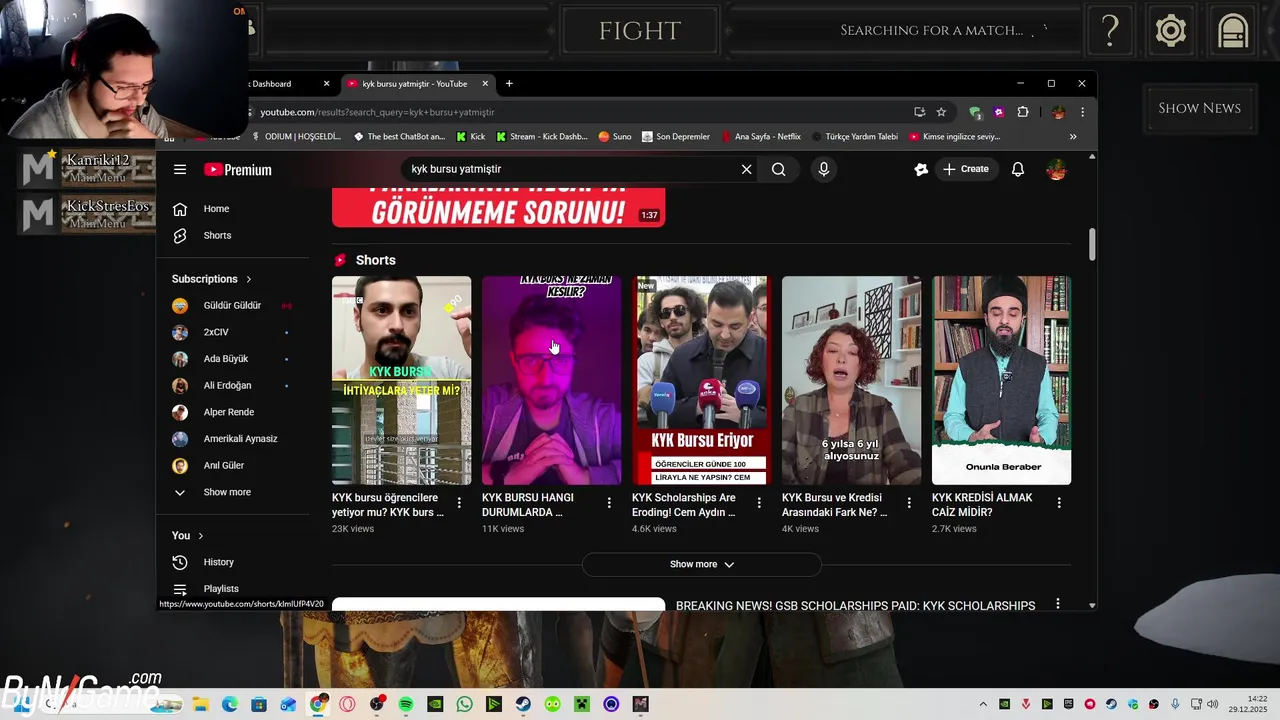This screenshot has width=1280, height=720.
Task: Show more bookmarks with the overflow chevron
Action: 1073,137
